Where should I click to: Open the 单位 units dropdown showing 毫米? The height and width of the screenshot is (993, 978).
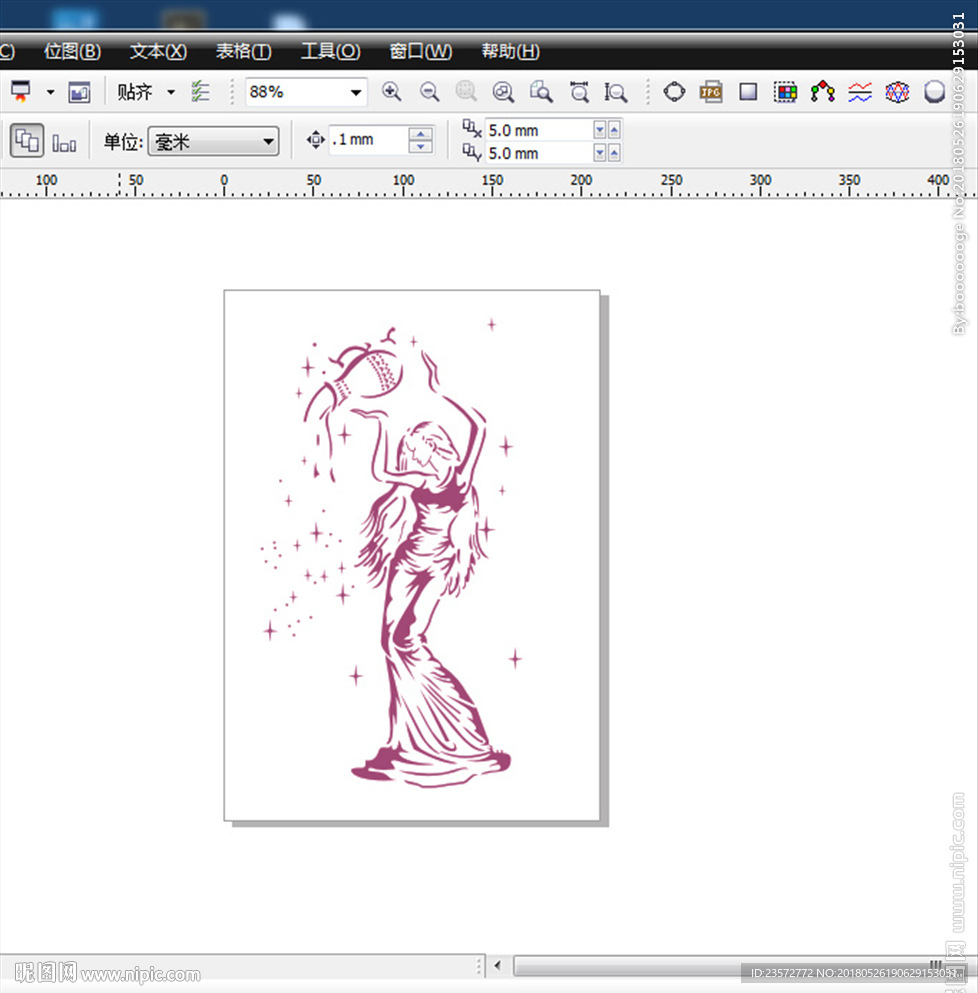coord(213,141)
